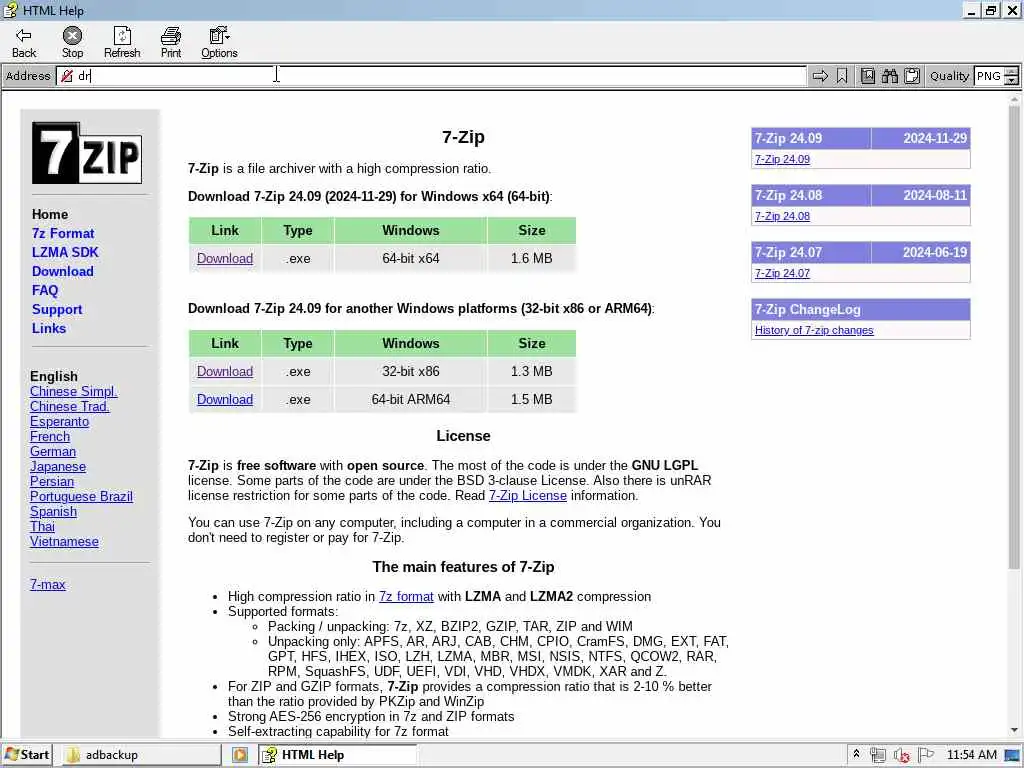Click the bookmark ribbon icon
This screenshot has width=1024, height=768.
click(842, 76)
